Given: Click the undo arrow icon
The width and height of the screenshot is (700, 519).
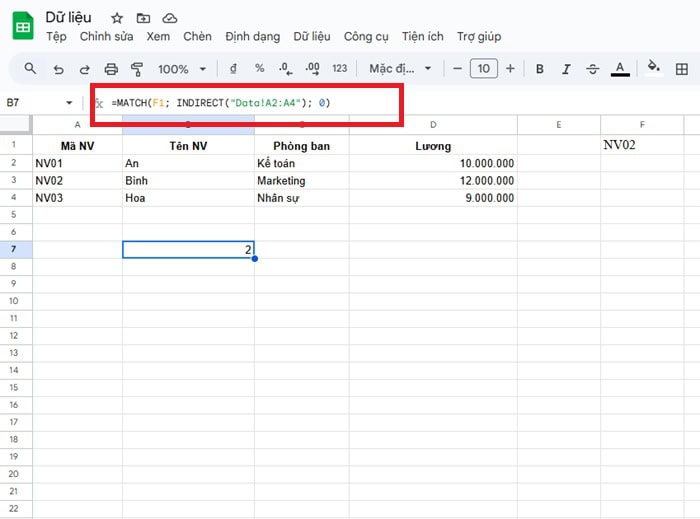Looking at the screenshot, I should (58, 69).
